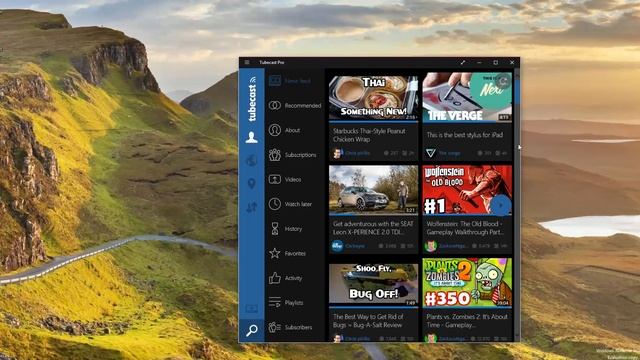This screenshot has height=360, width=640.
Task: Open Wolfenstein Old Blood #1 thumbnail
Action: (467, 190)
